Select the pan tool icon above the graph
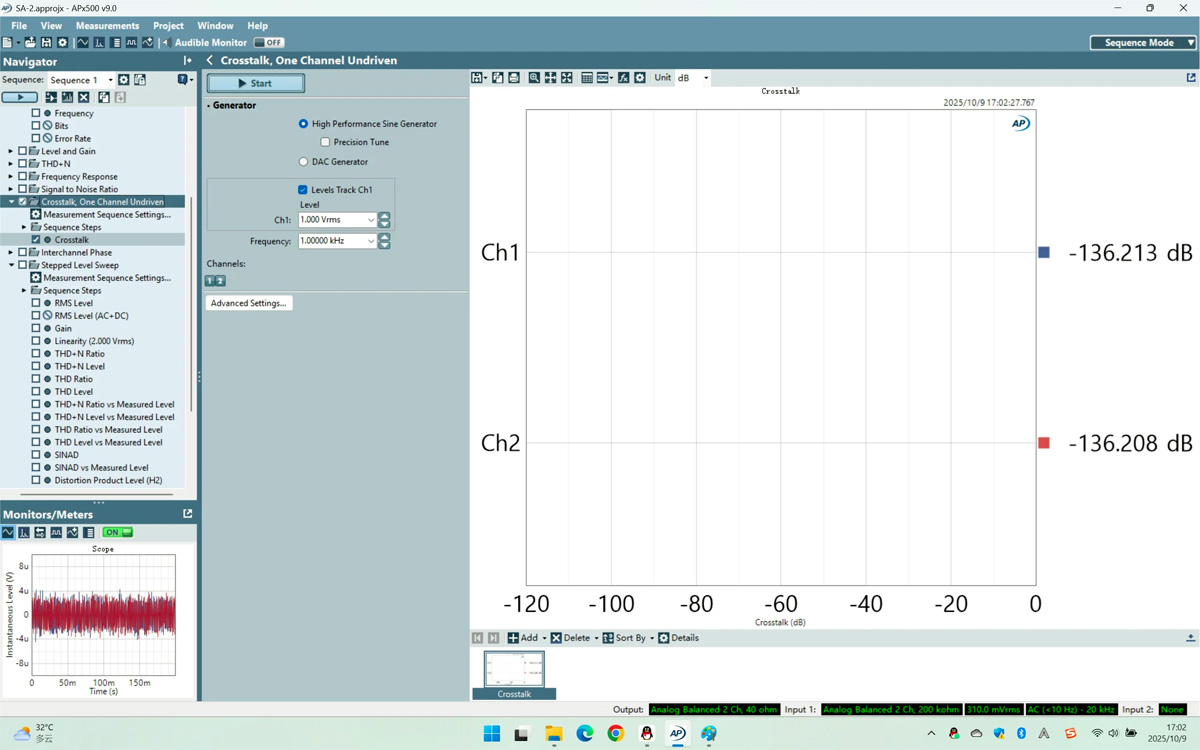The width and height of the screenshot is (1200, 750). pos(550,77)
